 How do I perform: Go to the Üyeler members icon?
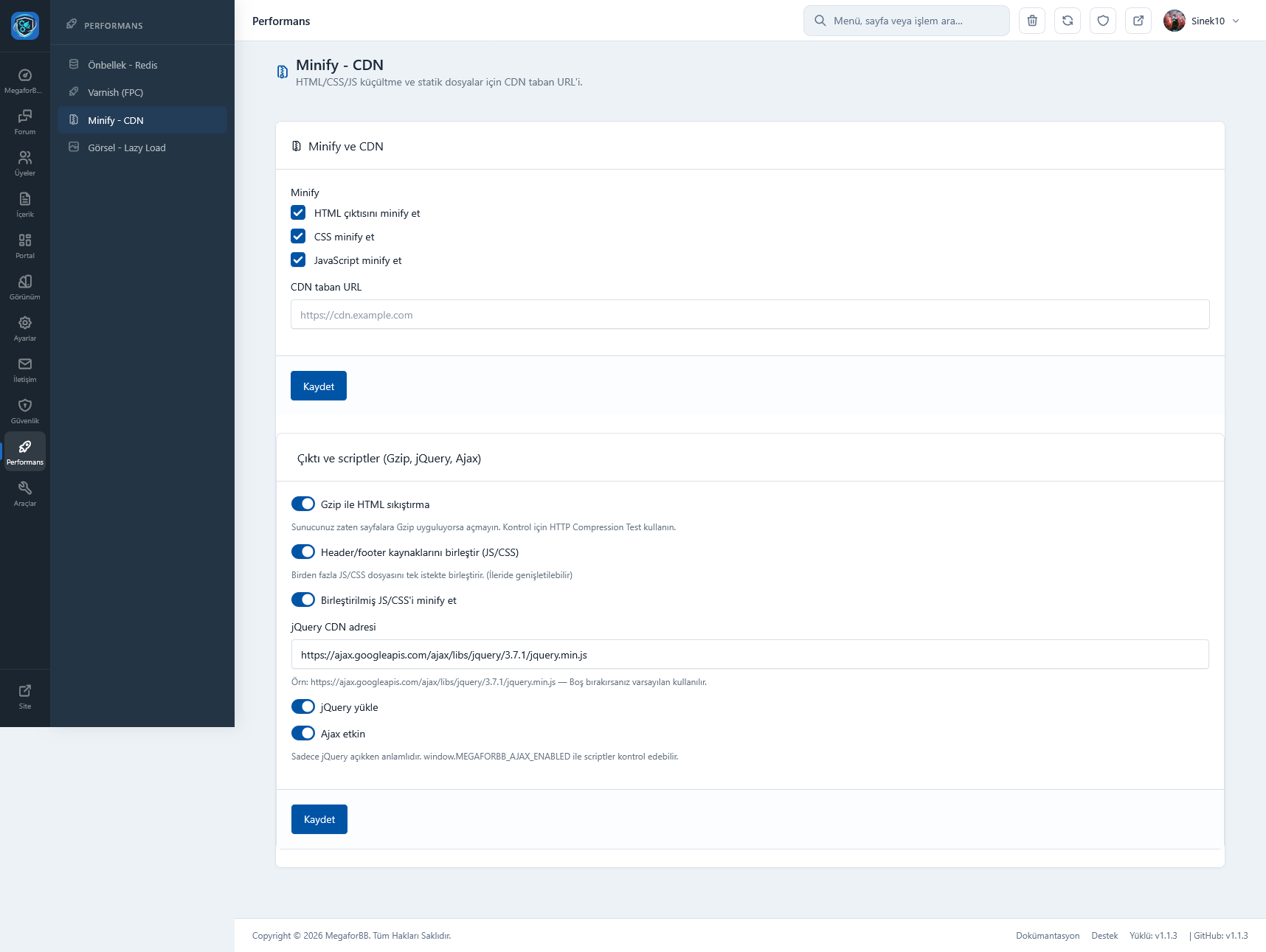pos(25,163)
